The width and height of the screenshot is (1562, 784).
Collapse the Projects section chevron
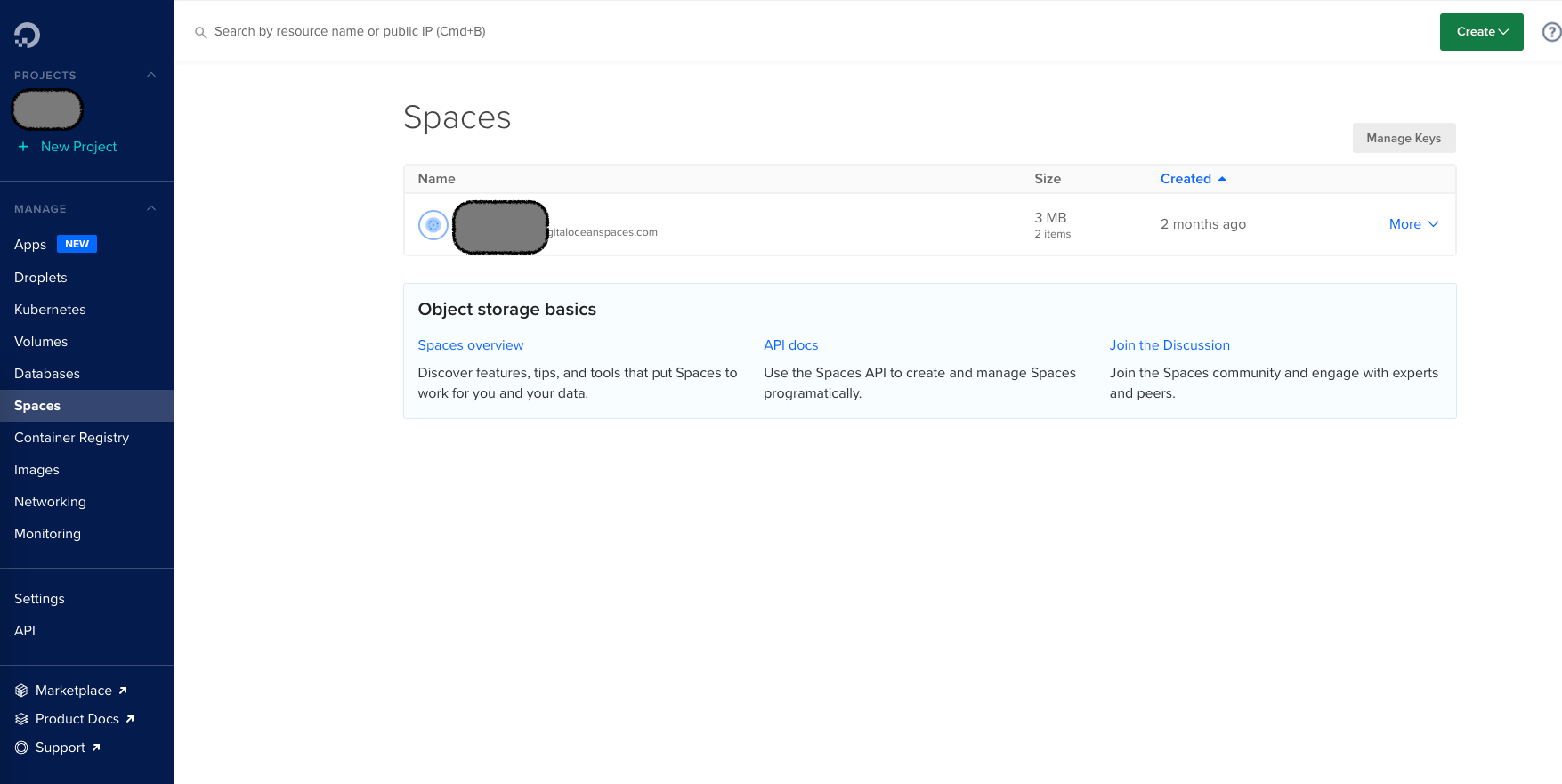click(x=151, y=75)
